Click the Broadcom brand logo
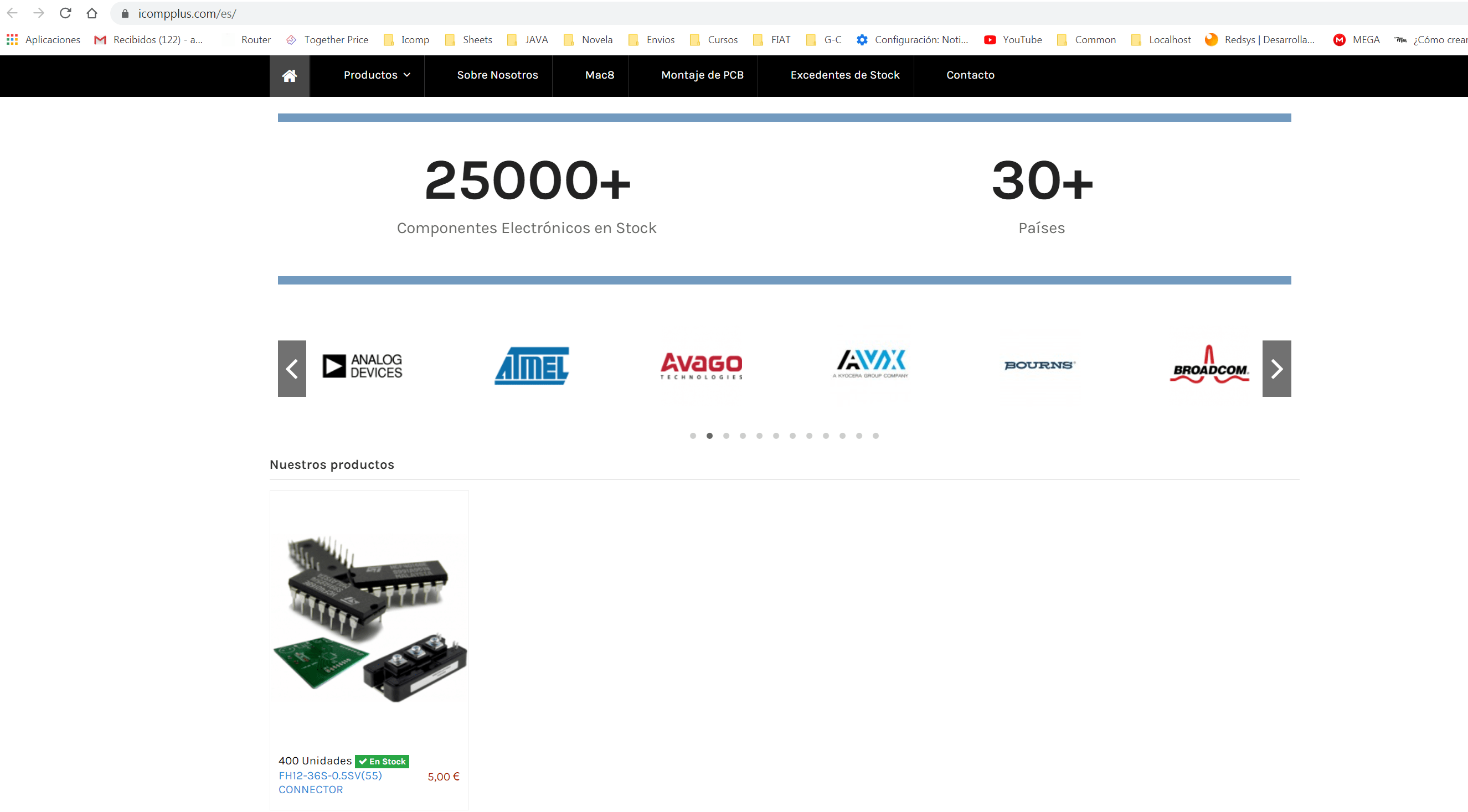Image resolution: width=1468 pixels, height=812 pixels. point(1209,364)
